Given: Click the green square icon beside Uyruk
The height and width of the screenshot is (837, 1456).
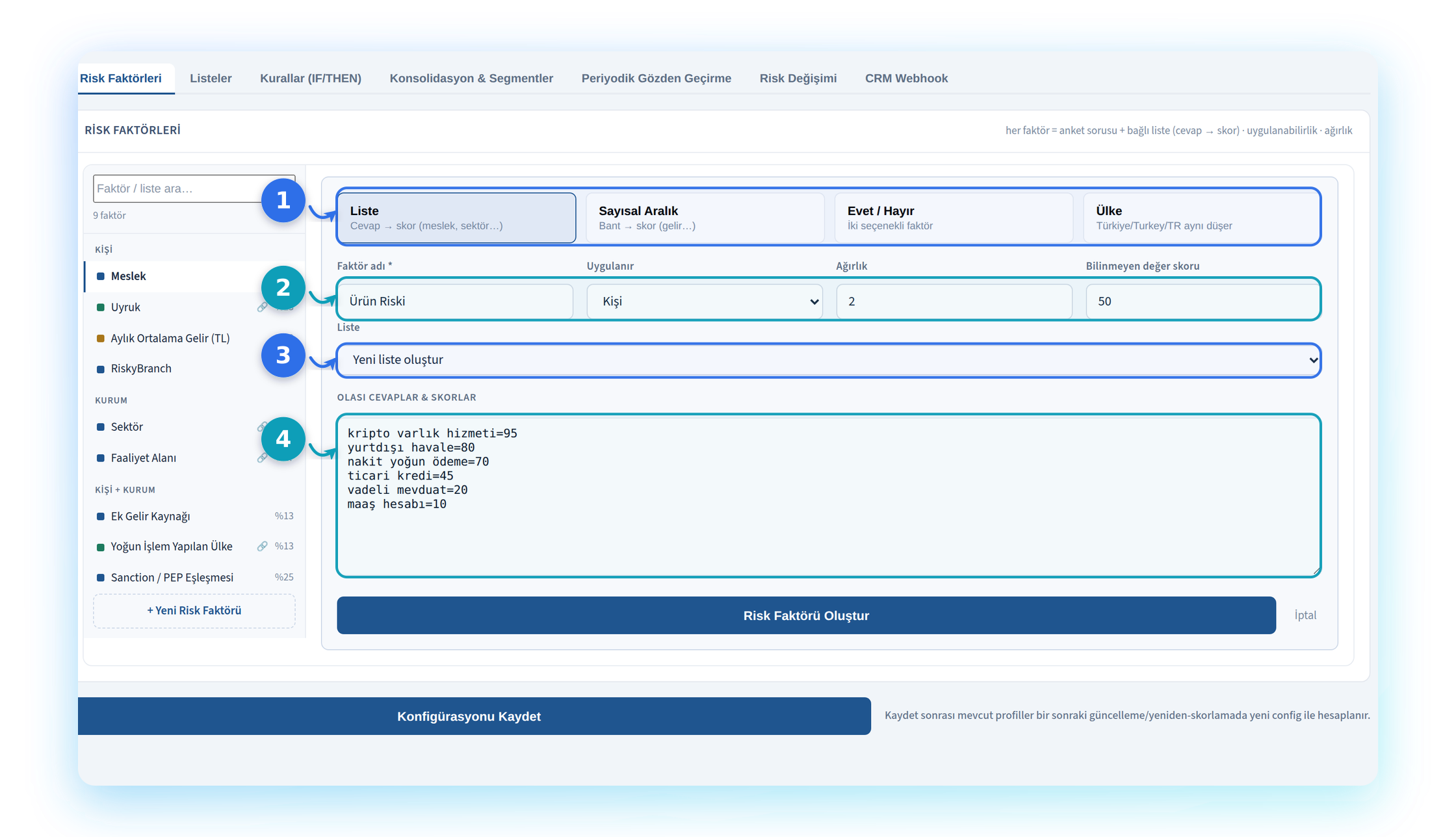Looking at the screenshot, I should tap(101, 307).
